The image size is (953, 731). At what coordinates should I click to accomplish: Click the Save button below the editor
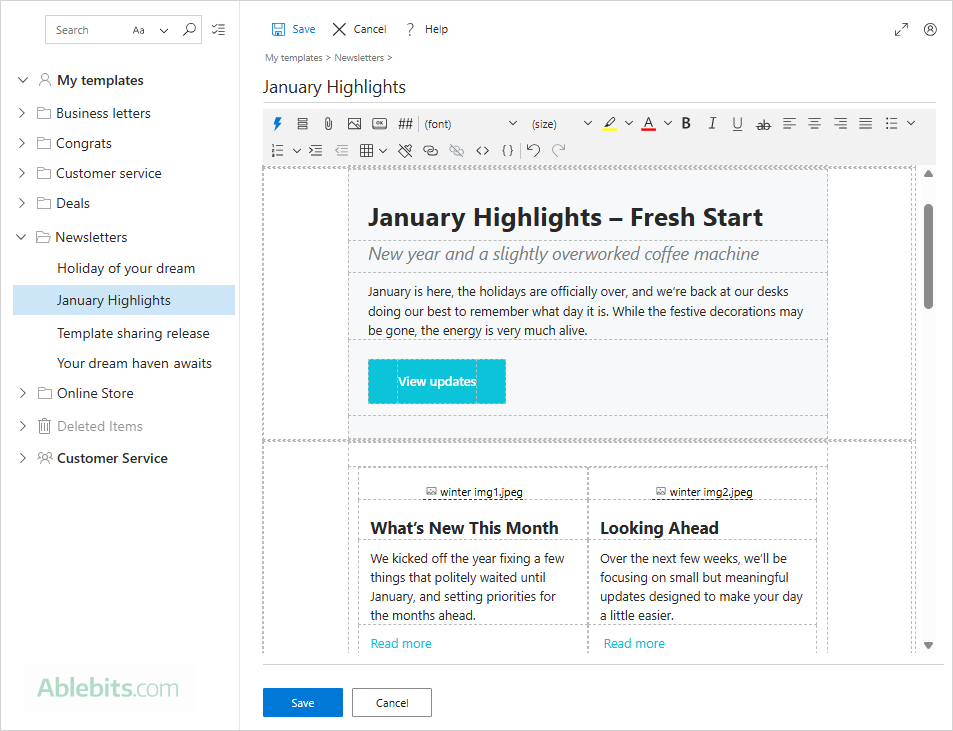302,702
